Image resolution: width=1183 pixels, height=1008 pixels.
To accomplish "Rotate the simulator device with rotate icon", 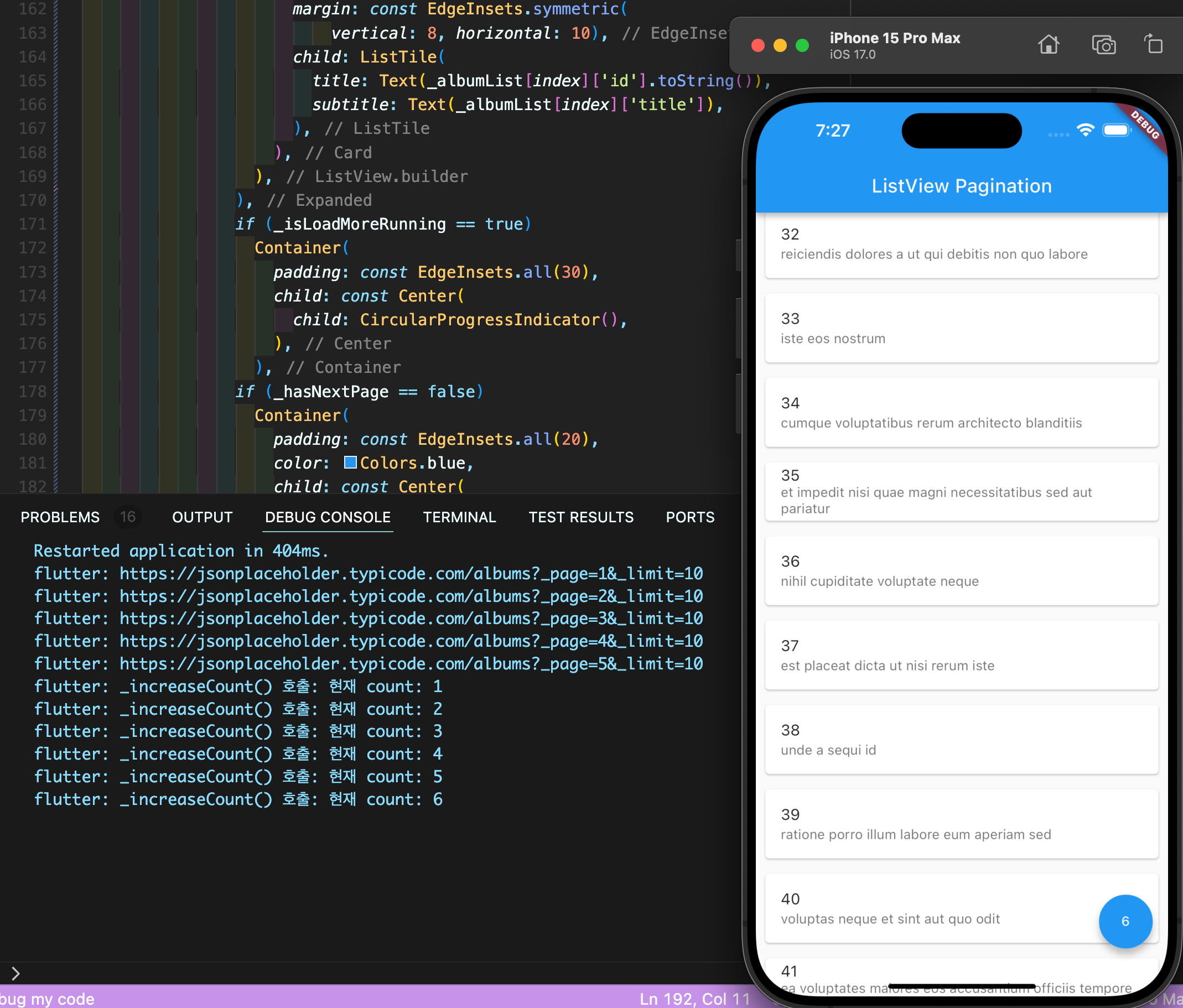I will [1153, 44].
